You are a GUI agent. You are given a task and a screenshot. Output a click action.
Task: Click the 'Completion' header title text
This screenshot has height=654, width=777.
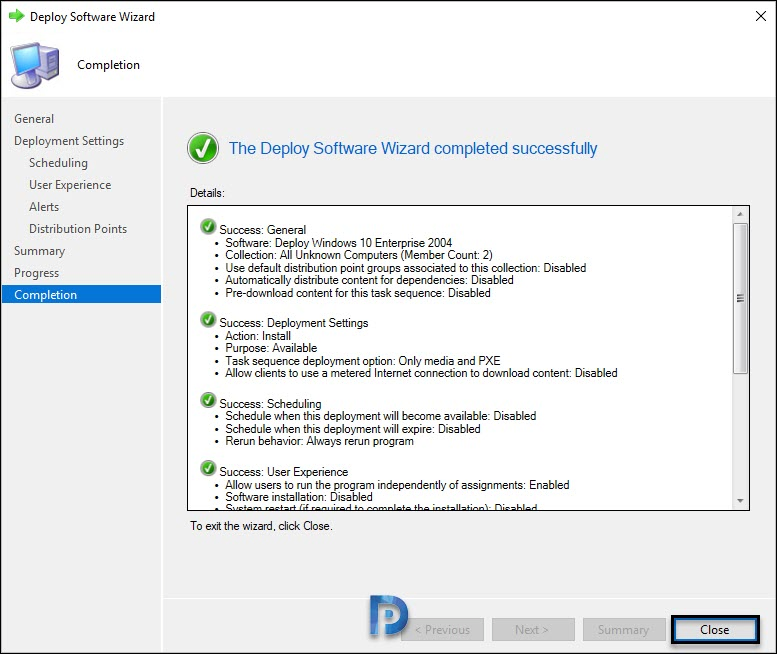click(x=109, y=65)
